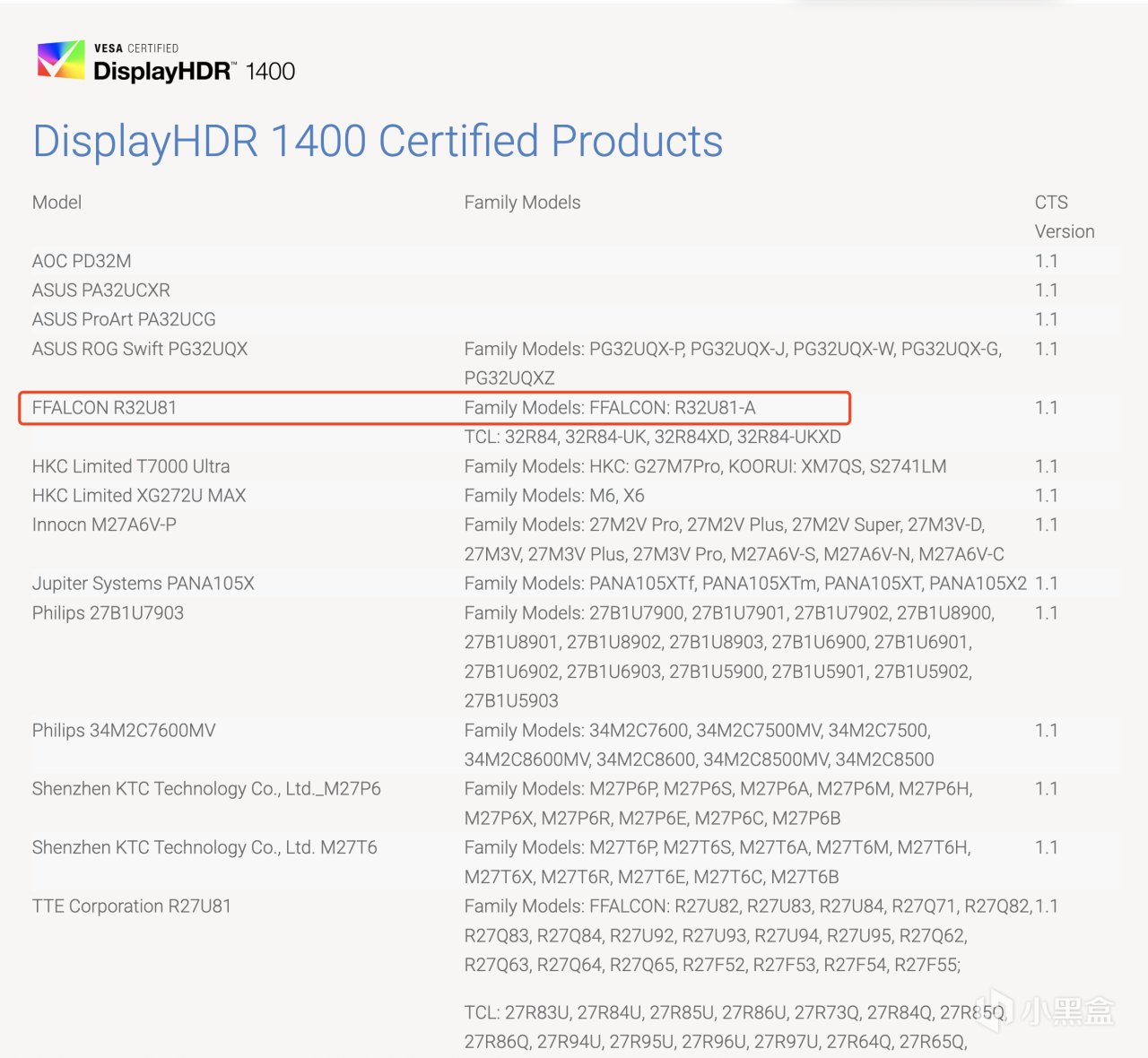Click CTS version 1.1 for ASUS PA32UCXR

tap(1046, 291)
